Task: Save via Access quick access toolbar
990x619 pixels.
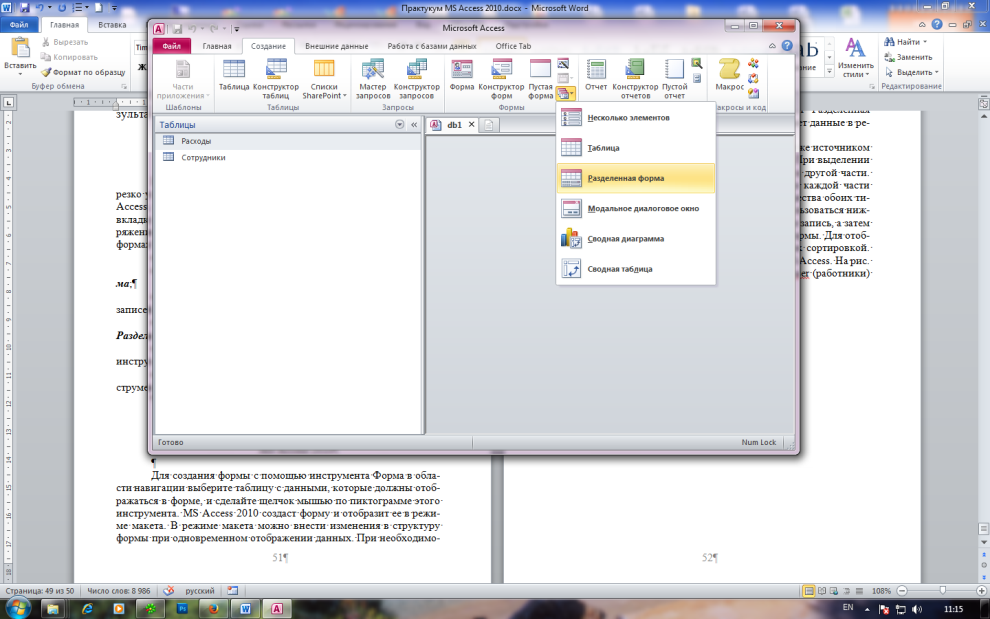Action: [x=177, y=28]
